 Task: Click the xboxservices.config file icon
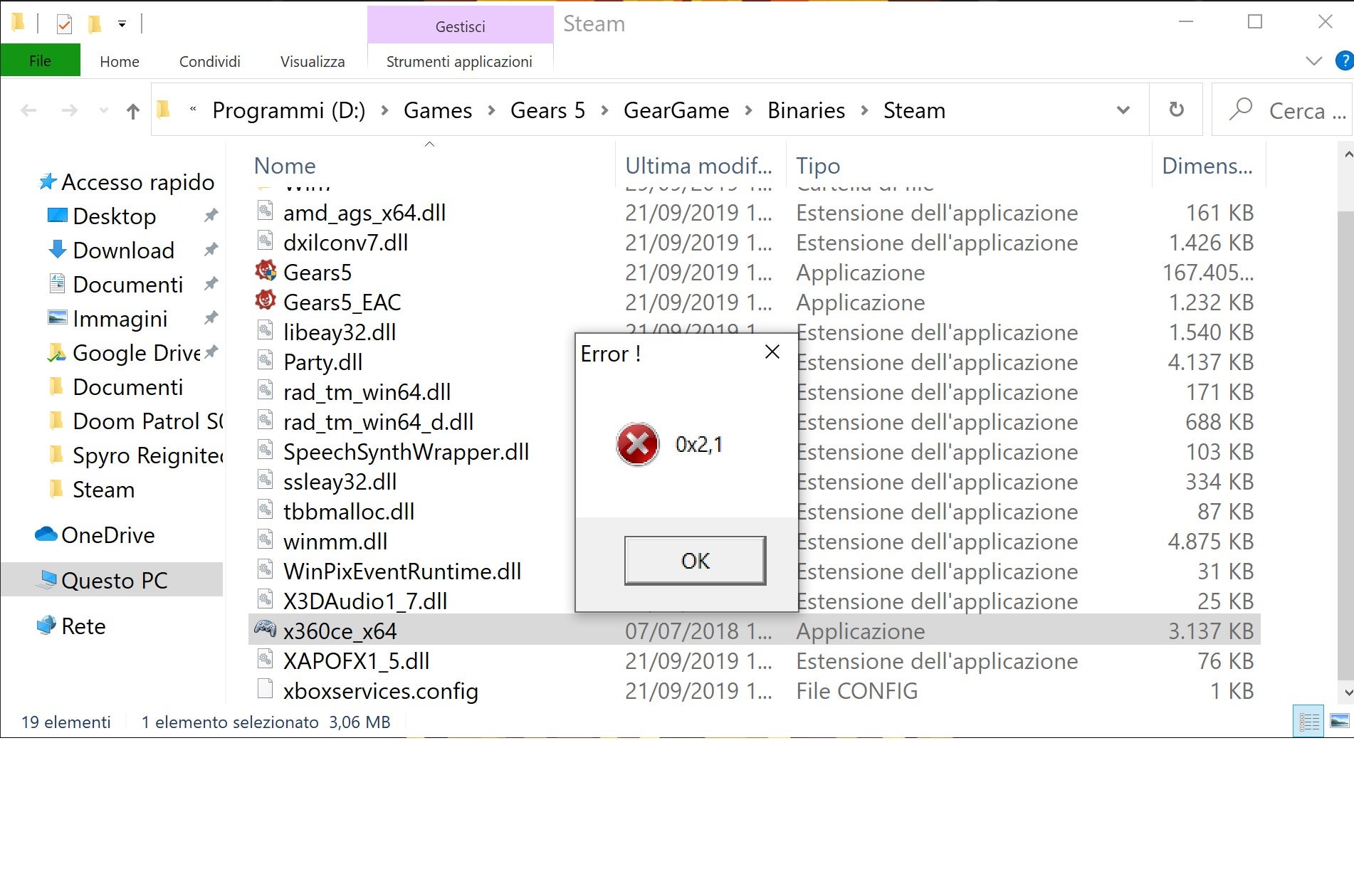[265, 690]
